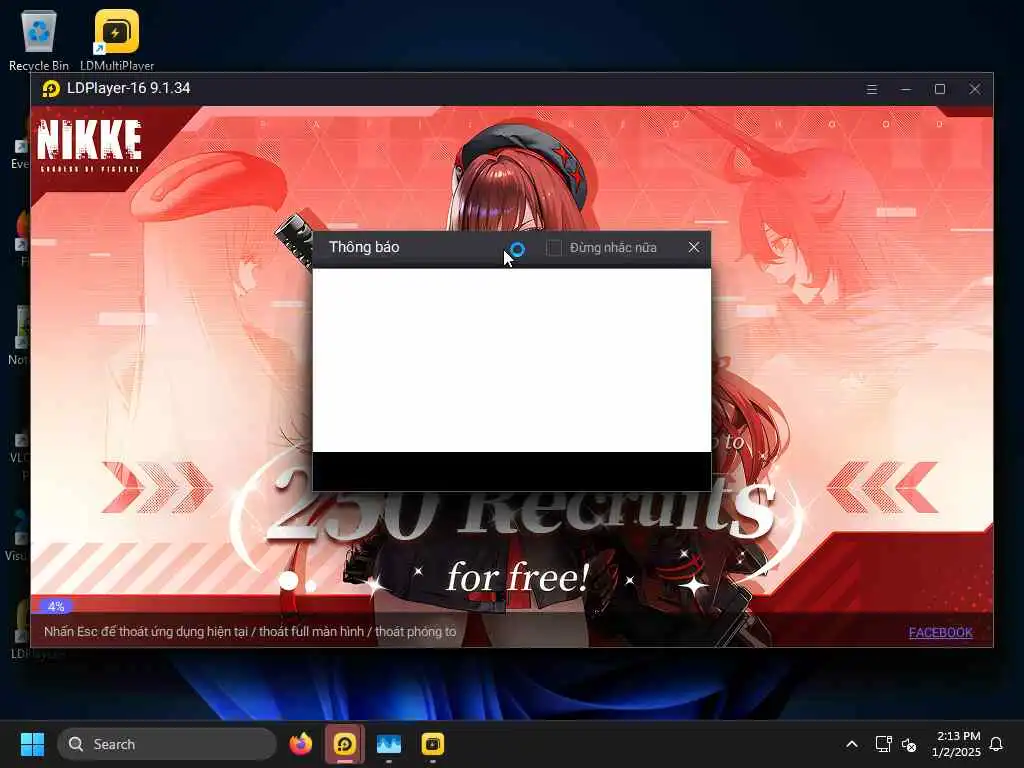The height and width of the screenshot is (768, 1024).
Task: Open the Recycle Bin desktop icon
Action: 39,40
